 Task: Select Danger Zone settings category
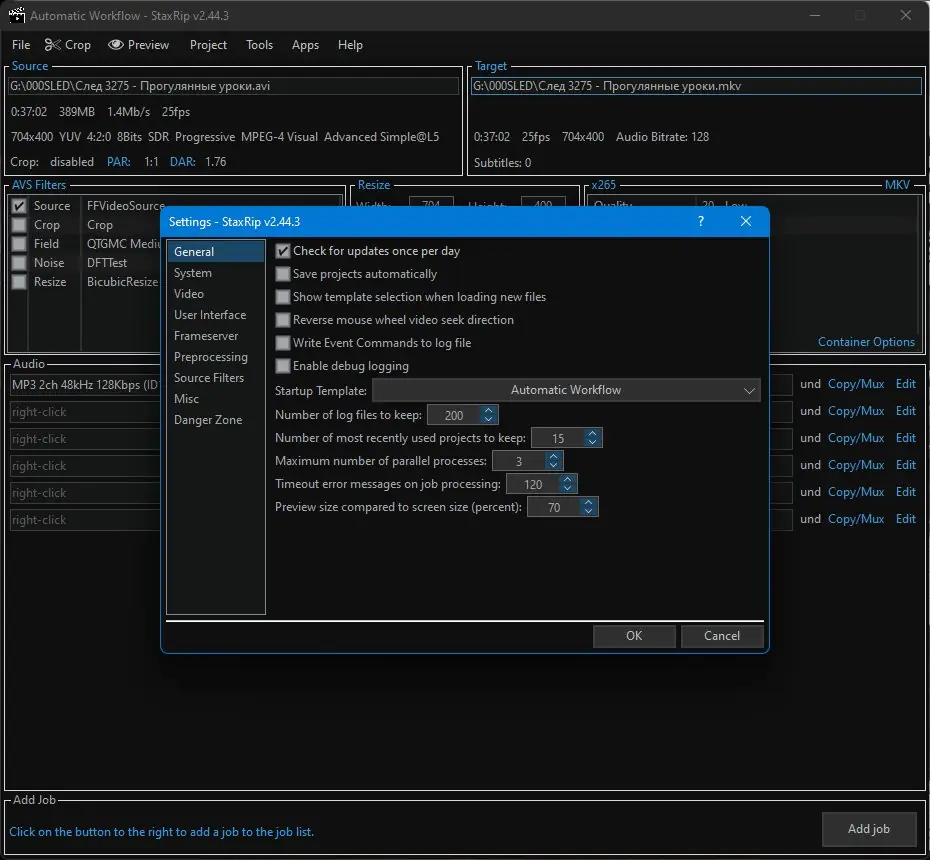coord(208,420)
